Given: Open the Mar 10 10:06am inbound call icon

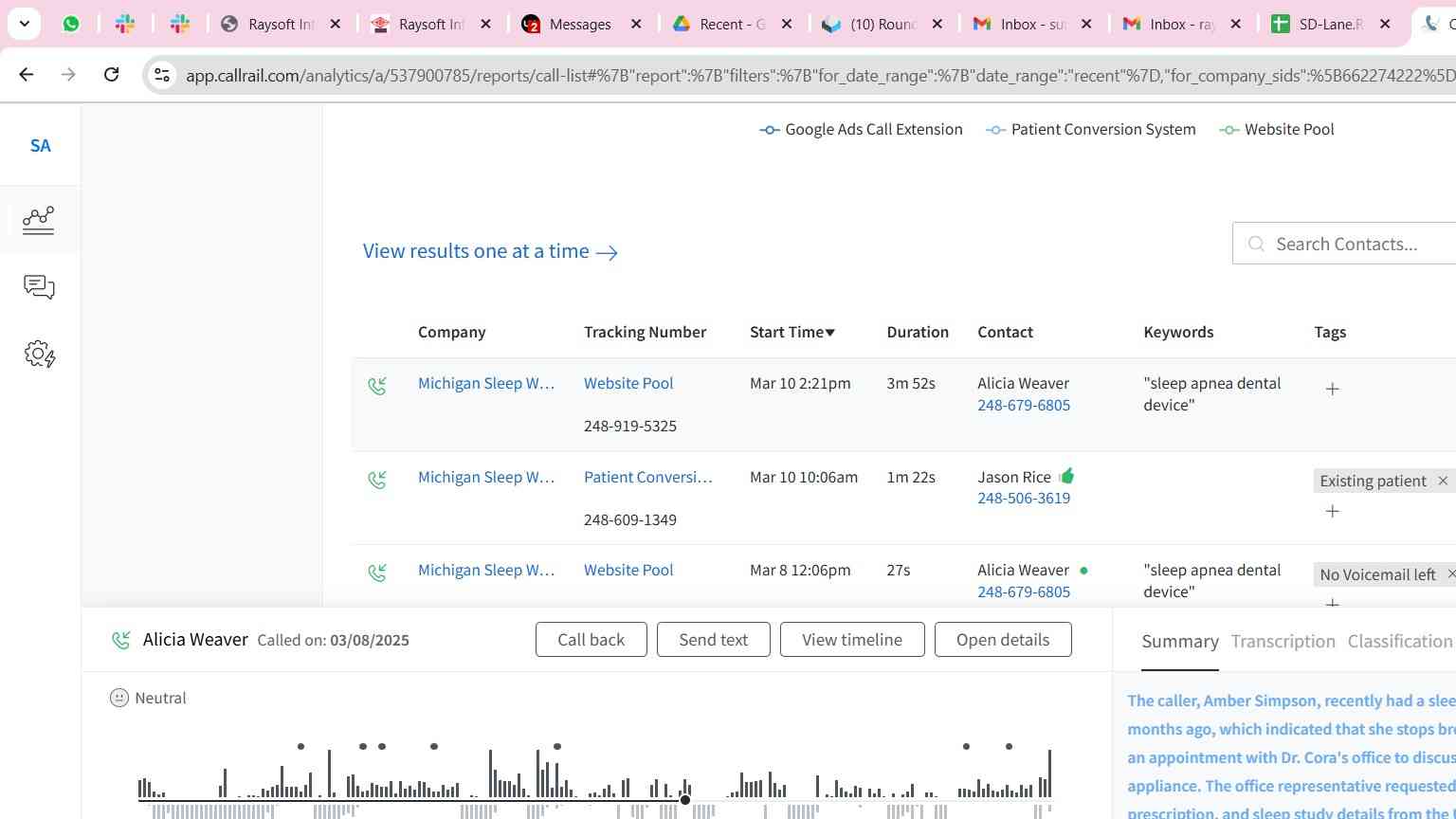Looking at the screenshot, I should (x=377, y=480).
